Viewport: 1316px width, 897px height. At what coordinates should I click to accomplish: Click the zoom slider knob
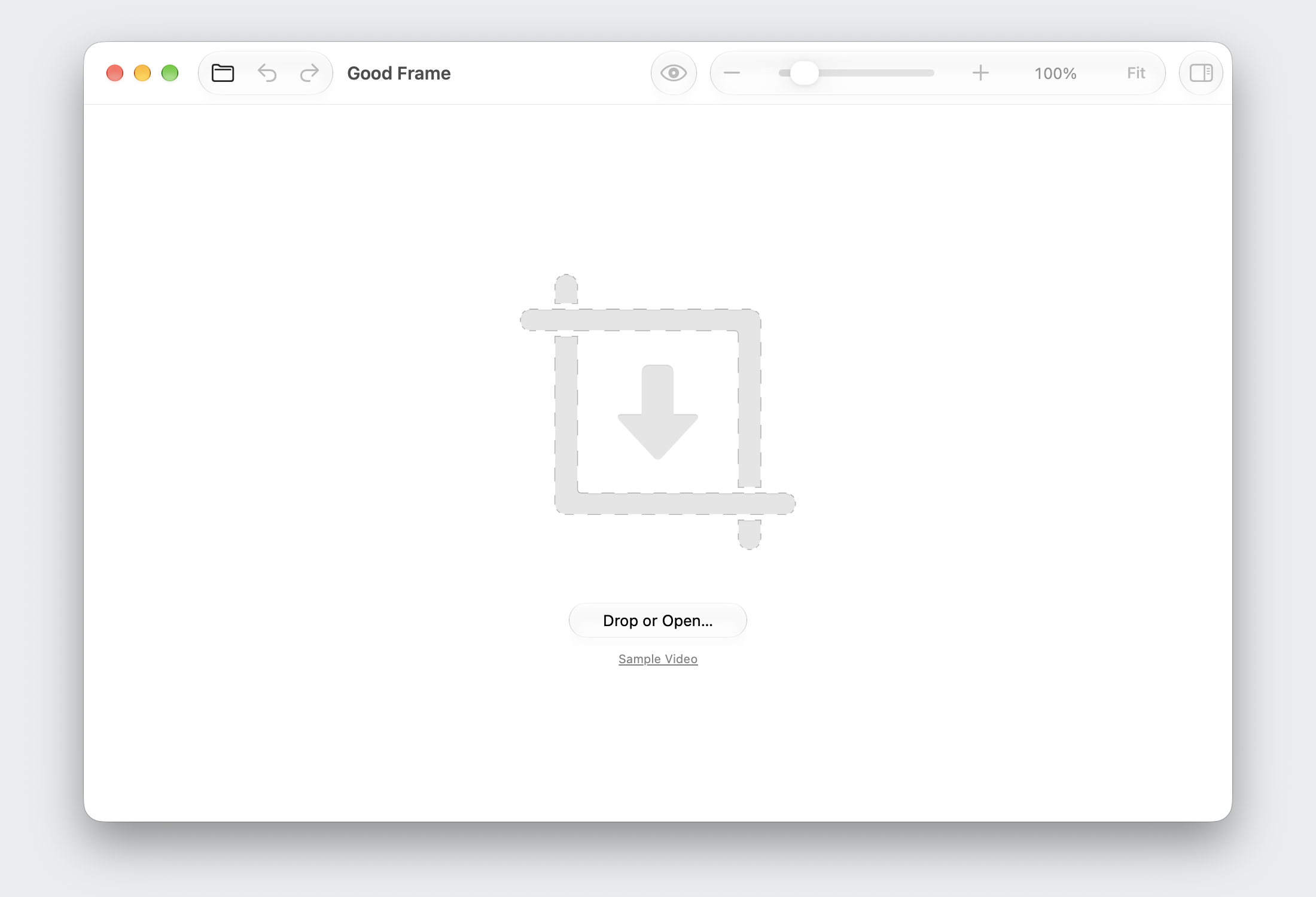coord(805,73)
